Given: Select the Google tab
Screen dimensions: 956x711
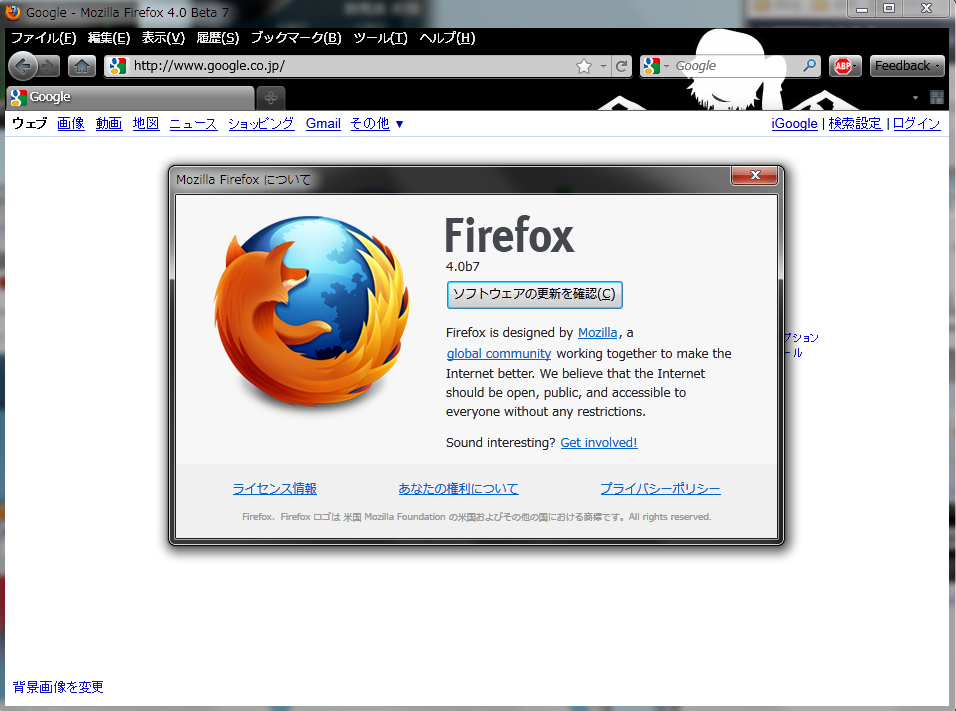Looking at the screenshot, I should pos(130,98).
